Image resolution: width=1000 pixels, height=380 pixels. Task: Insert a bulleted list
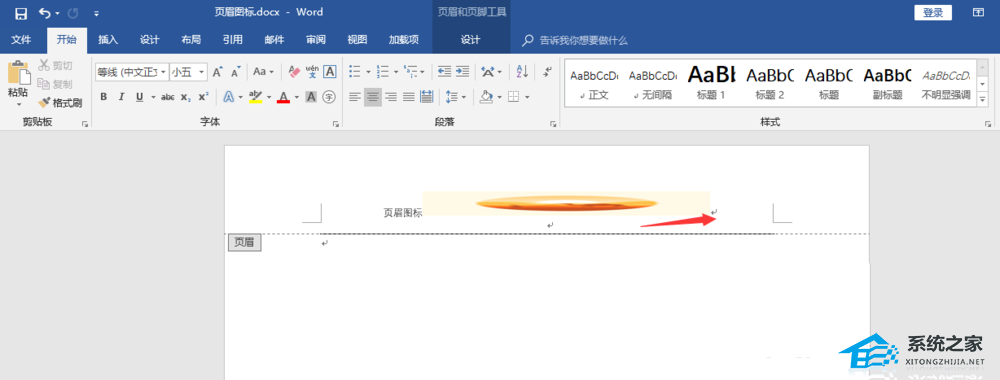point(355,71)
